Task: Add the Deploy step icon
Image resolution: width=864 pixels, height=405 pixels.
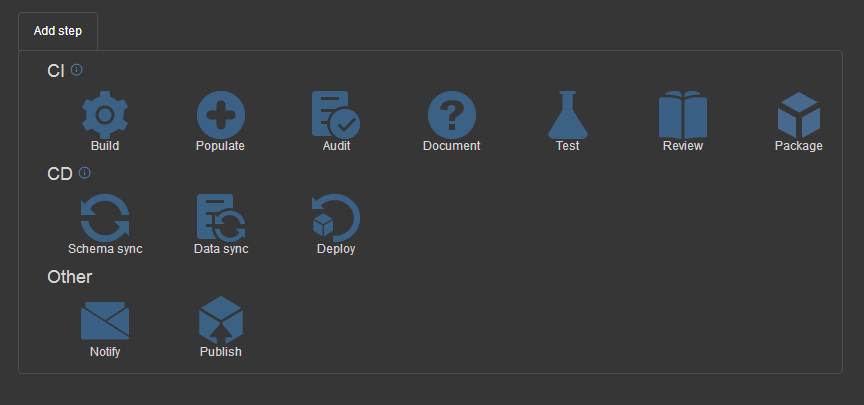Action: click(x=336, y=218)
